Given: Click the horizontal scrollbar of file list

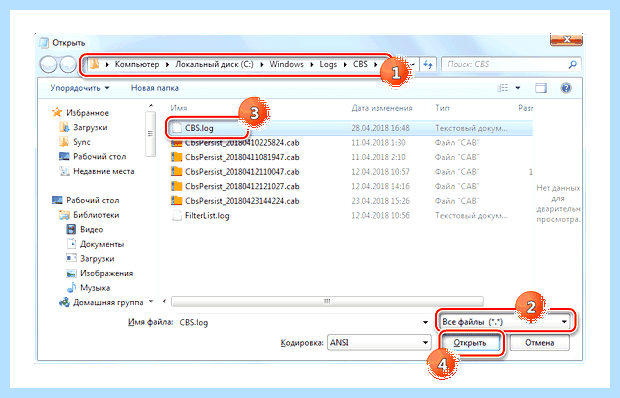Looking at the screenshot, I should [x=327, y=301].
